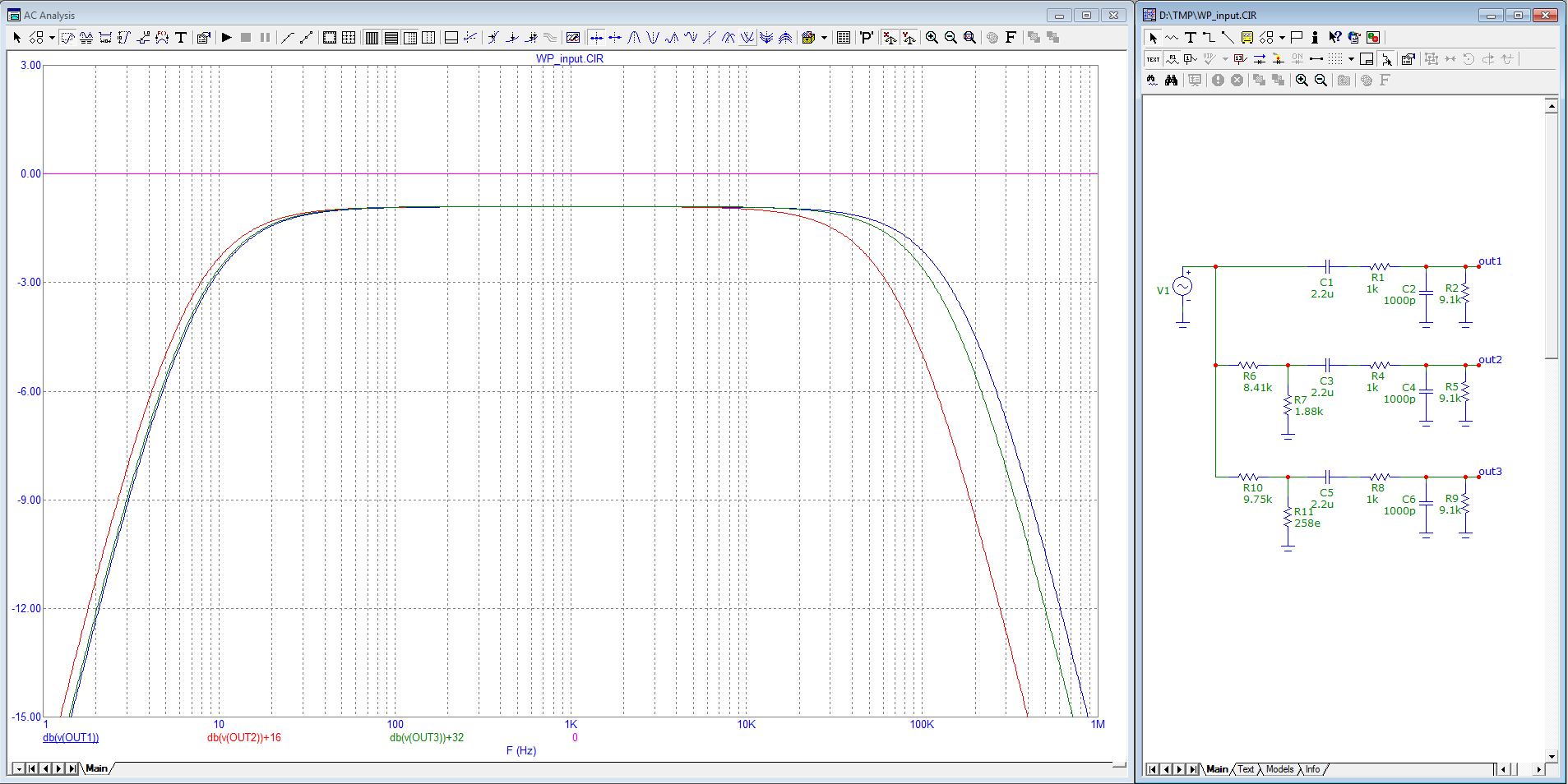Toggle grid TEXT display in schematic
Viewport: 1568px width, 784px height.
point(1154,58)
